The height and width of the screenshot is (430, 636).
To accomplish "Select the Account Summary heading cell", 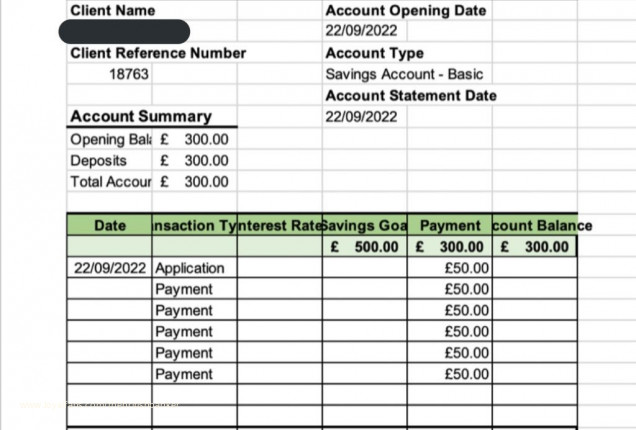I will click(x=140, y=117).
